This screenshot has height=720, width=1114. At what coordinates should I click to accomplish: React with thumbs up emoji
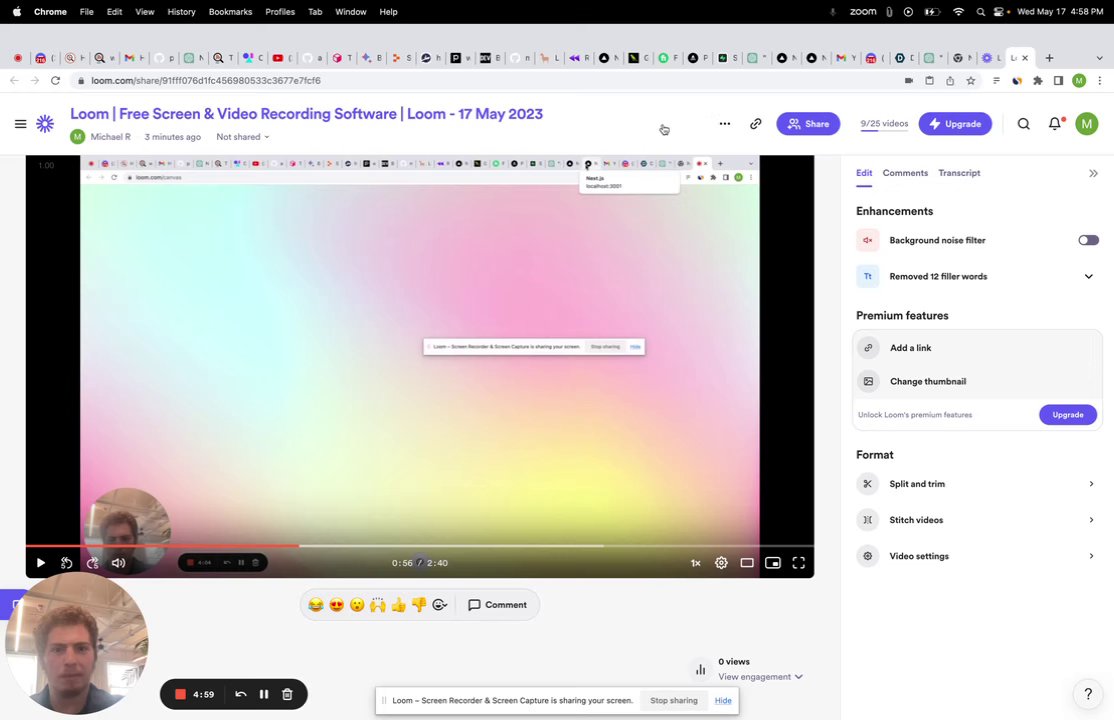pyautogui.click(x=398, y=605)
